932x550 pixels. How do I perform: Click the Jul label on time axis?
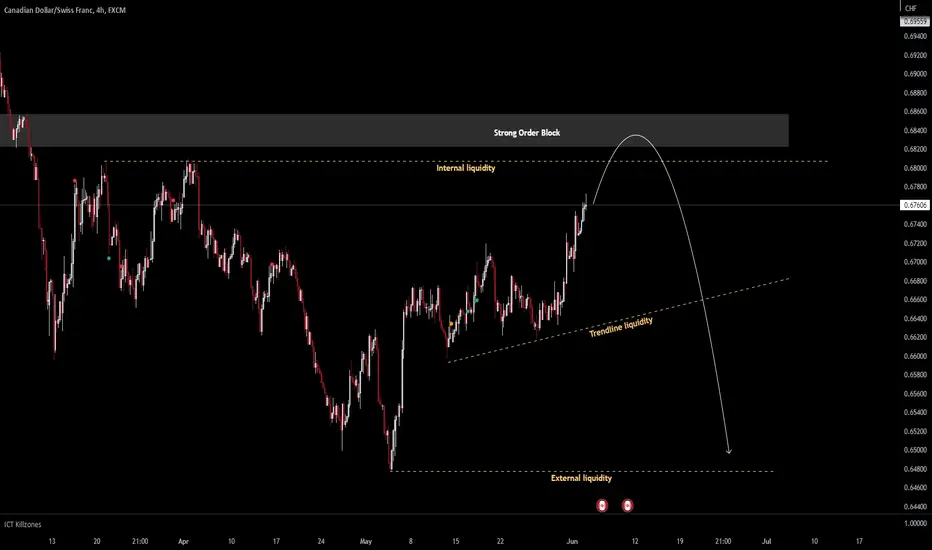tap(766, 541)
